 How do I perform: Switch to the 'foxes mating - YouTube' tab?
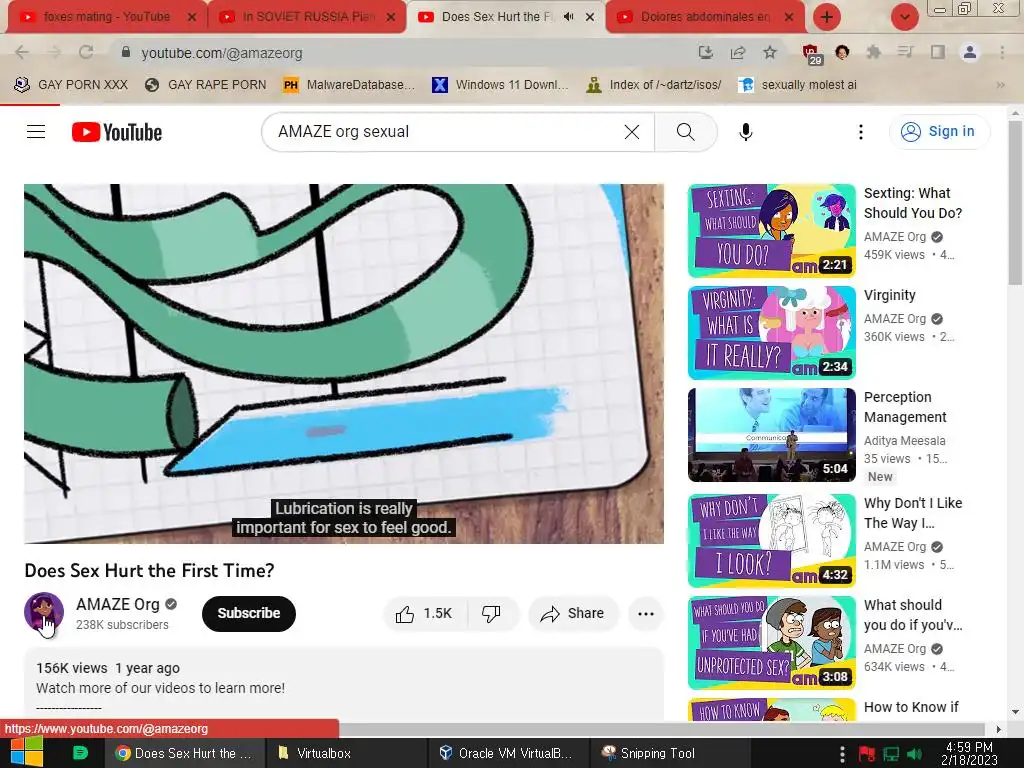coord(104,17)
